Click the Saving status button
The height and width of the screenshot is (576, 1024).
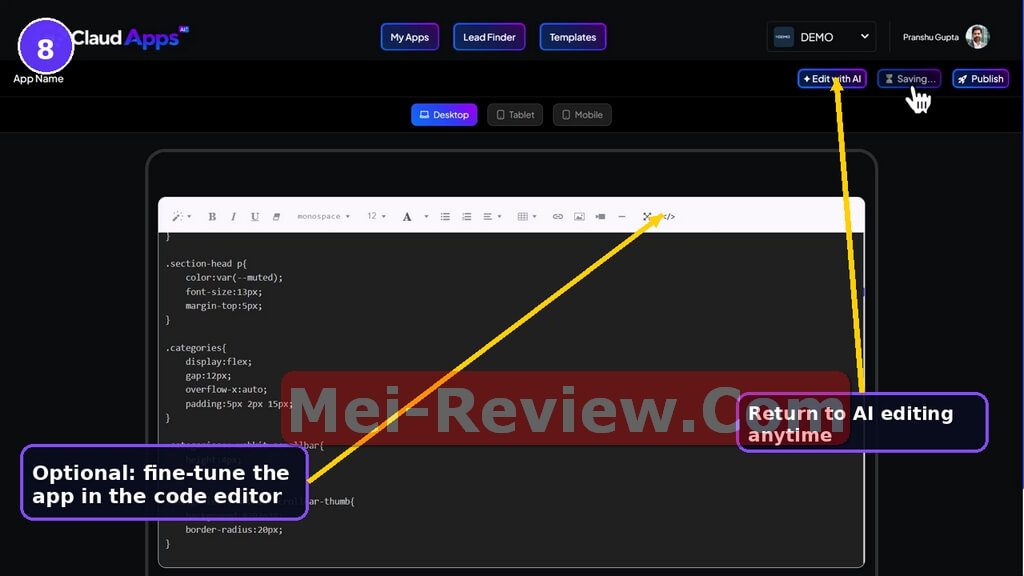(909, 79)
